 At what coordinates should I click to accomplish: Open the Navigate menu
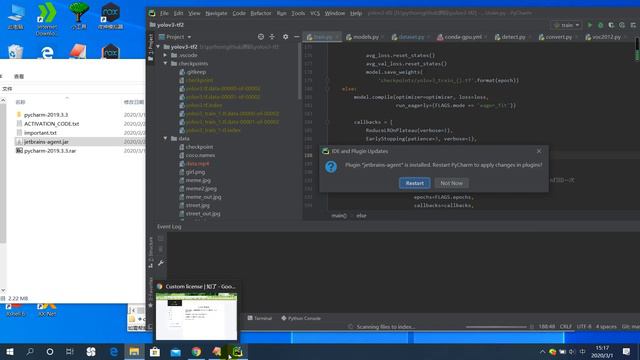click(216, 13)
